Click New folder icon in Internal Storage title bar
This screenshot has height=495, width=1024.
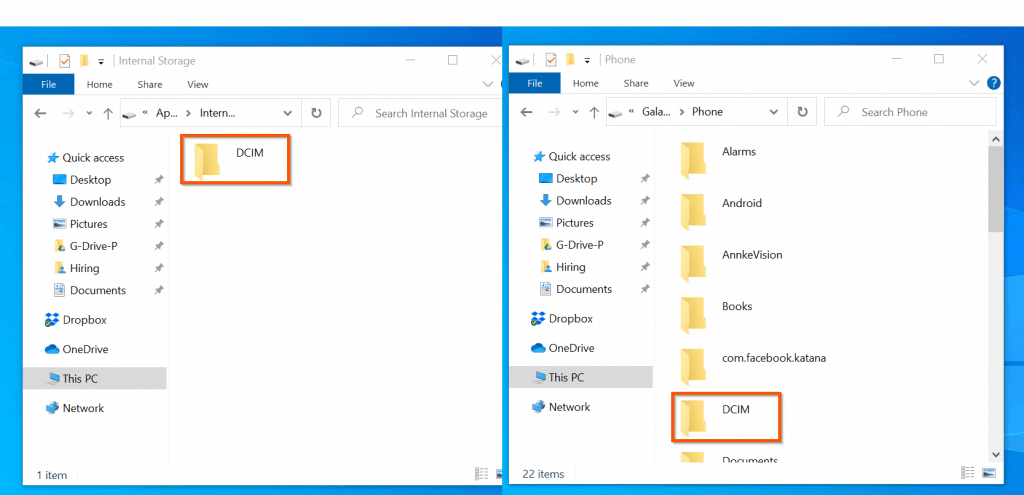pos(84,61)
